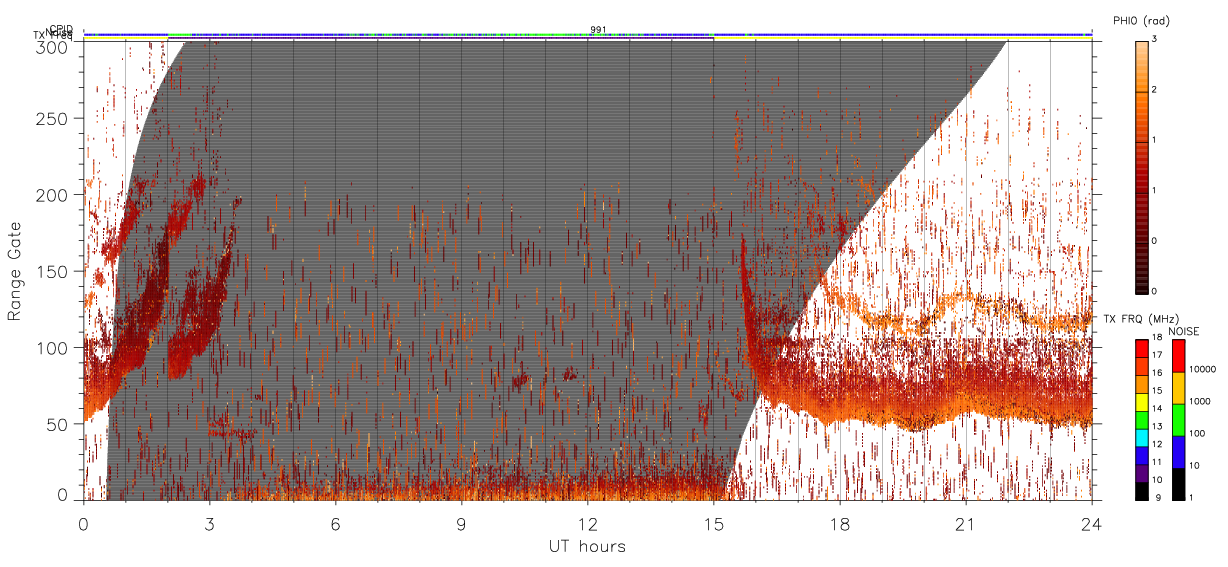The width and height of the screenshot is (1228, 567).
Task: Click the cyan 12–13 MHz swatch in TX FRQ legend
Action: click(1141, 436)
